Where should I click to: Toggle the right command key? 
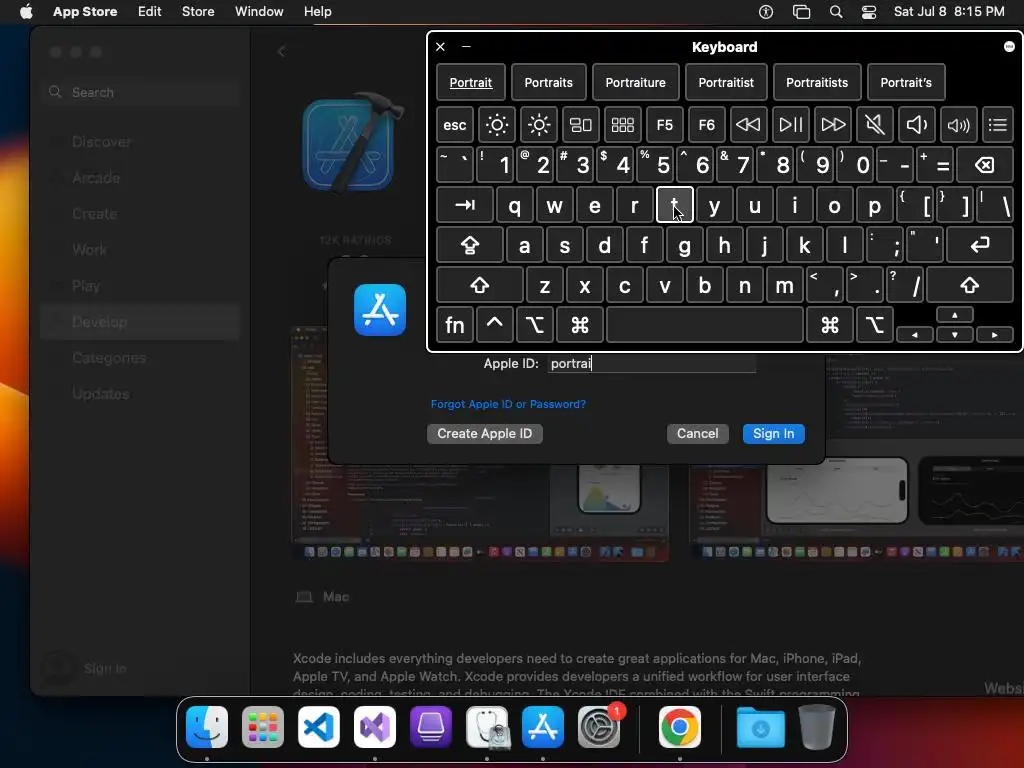click(x=829, y=325)
